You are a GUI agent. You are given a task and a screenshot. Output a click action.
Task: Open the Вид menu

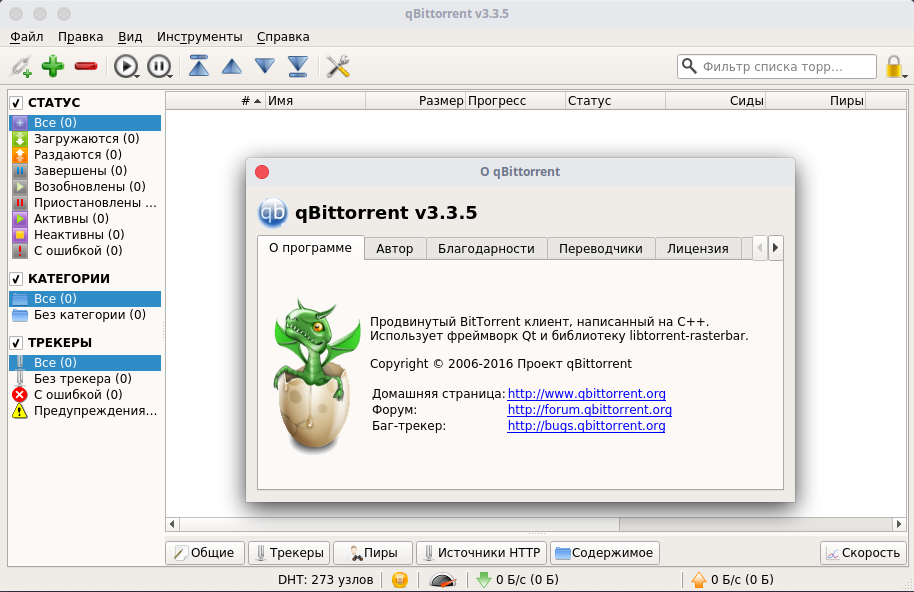[130, 37]
